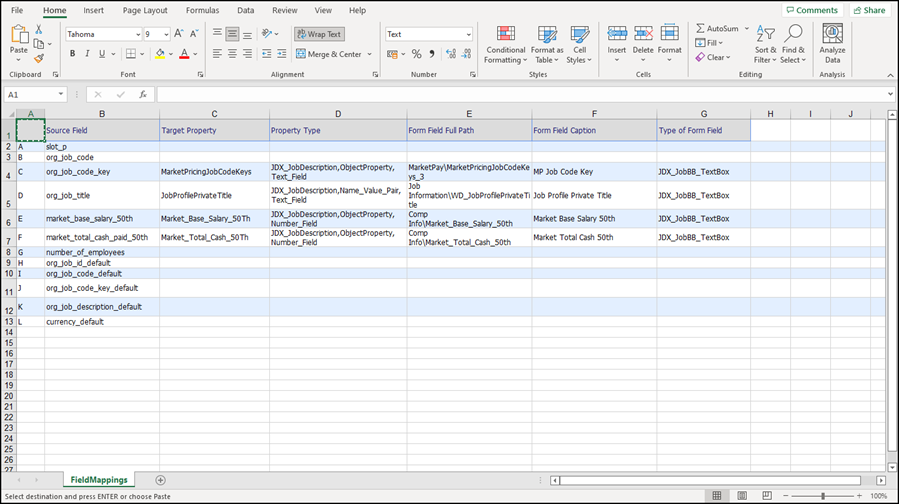Image resolution: width=900 pixels, height=504 pixels.
Task: Click the Format Painter brush icon
Action: pos(38,58)
